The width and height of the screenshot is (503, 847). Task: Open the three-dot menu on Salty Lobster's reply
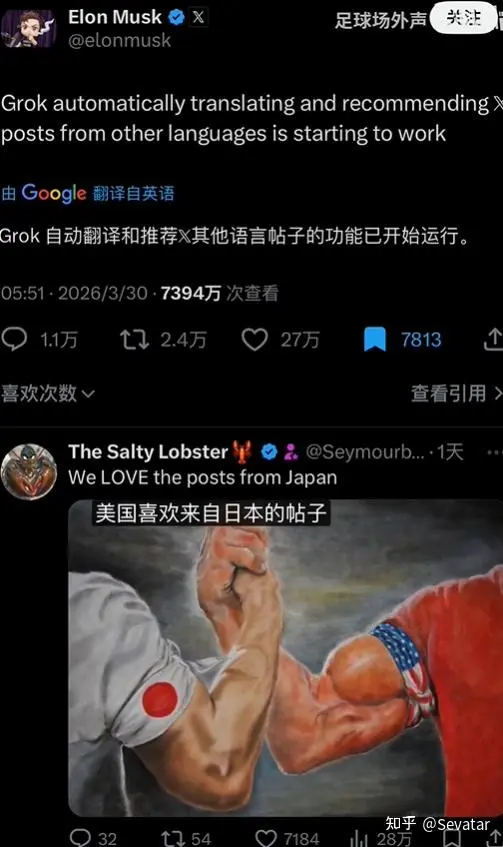pos(494,452)
